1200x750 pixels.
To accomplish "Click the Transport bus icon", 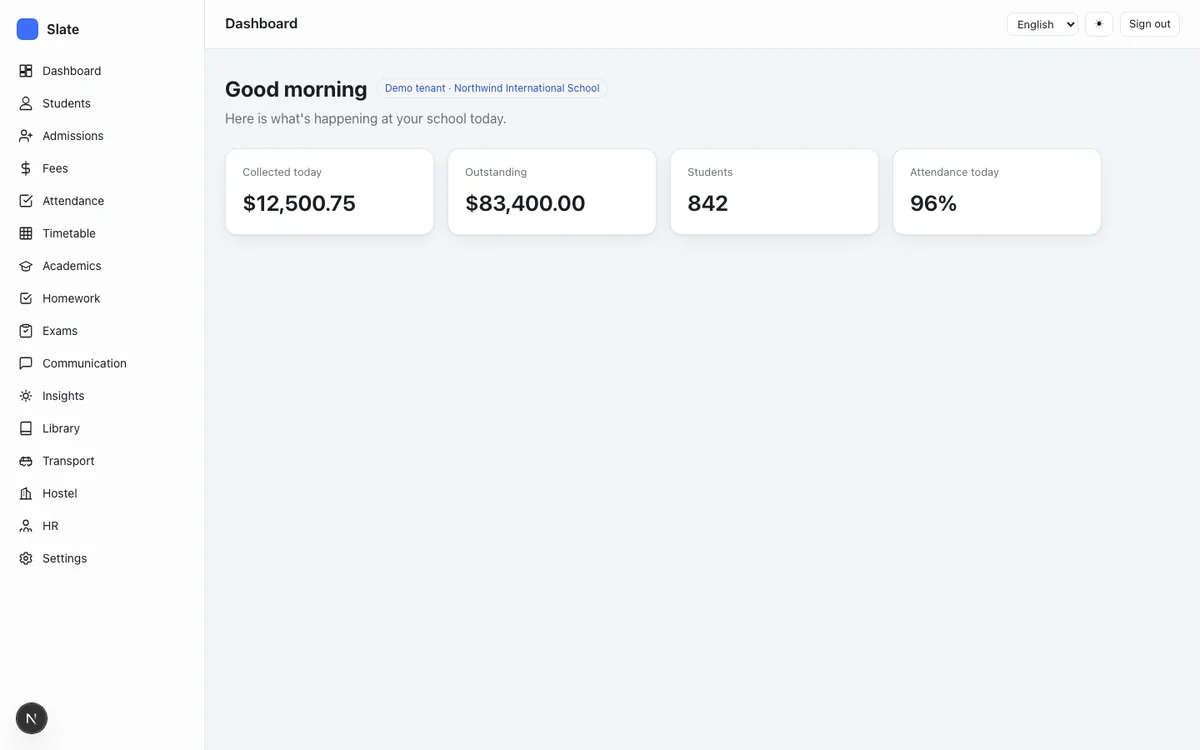I will tap(26, 461).
